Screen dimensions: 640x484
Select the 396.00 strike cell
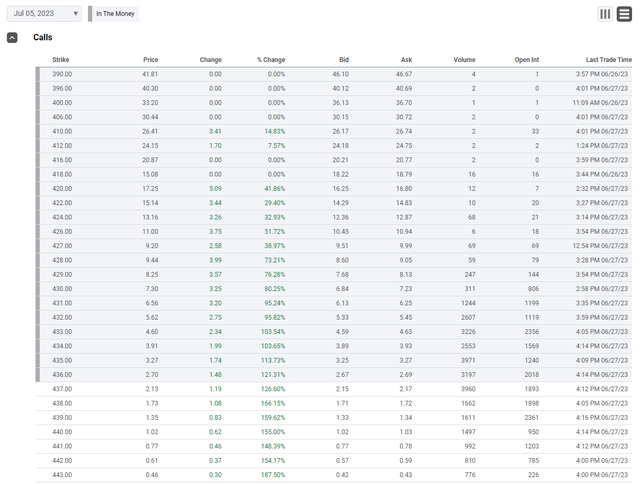62,89
